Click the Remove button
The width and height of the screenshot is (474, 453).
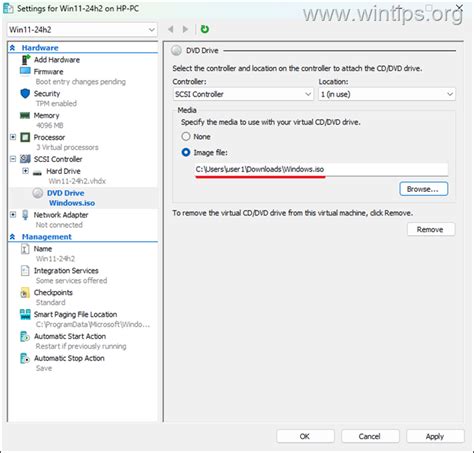pyautogui.click(x=431, y=229)
